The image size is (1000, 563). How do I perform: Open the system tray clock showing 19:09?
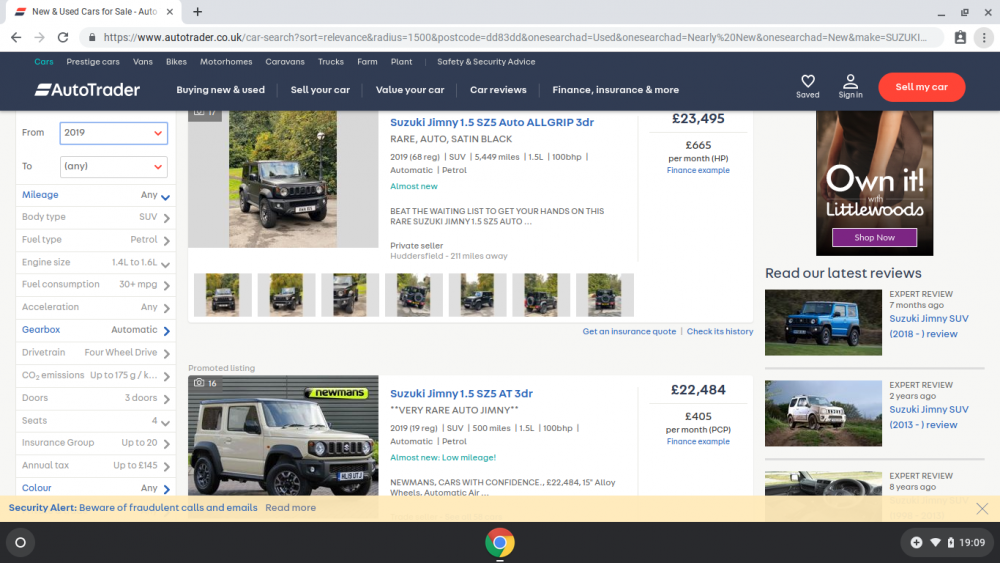pos(971,543)
